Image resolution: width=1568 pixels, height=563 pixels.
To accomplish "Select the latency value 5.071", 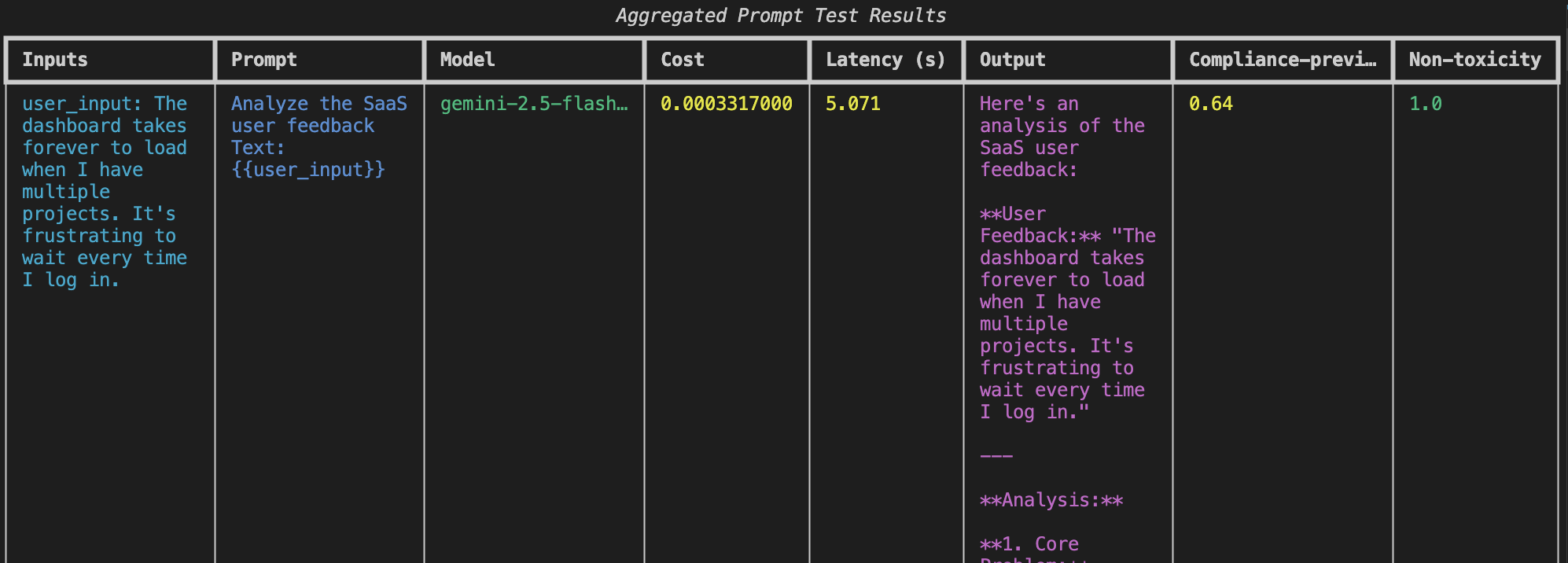I will pos(852,104).
